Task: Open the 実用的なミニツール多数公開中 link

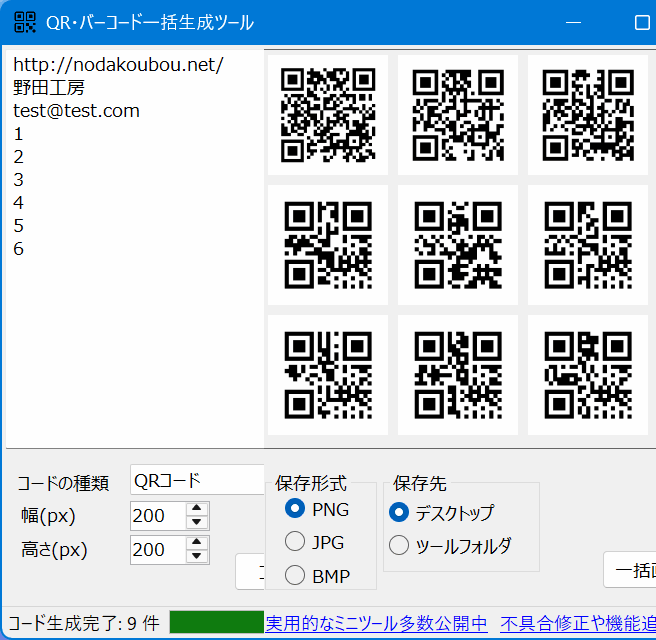Action: 376,624
